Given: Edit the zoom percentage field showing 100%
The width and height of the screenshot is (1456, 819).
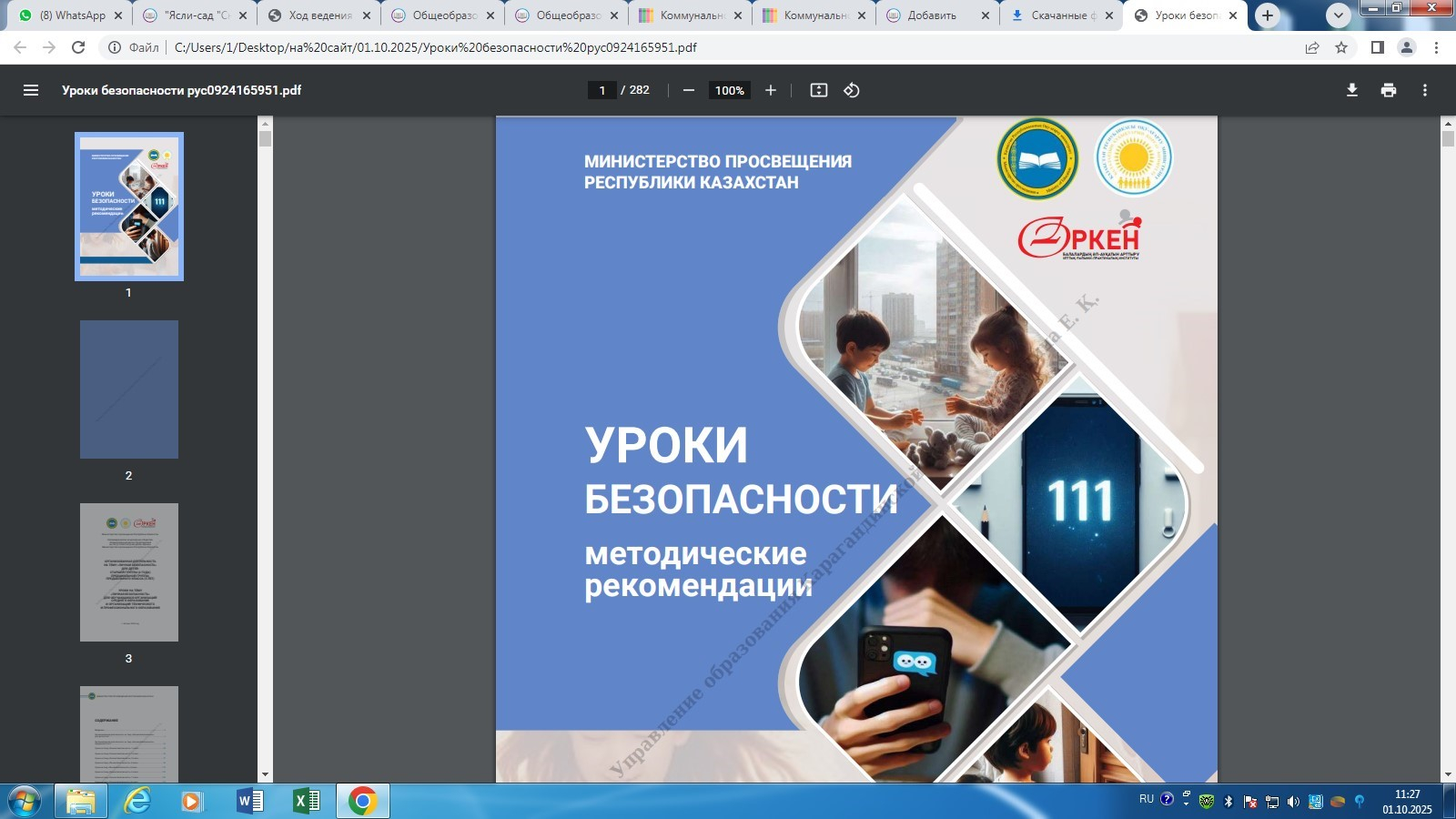Looking at the screenshot, I should click(x=728, y=90).
